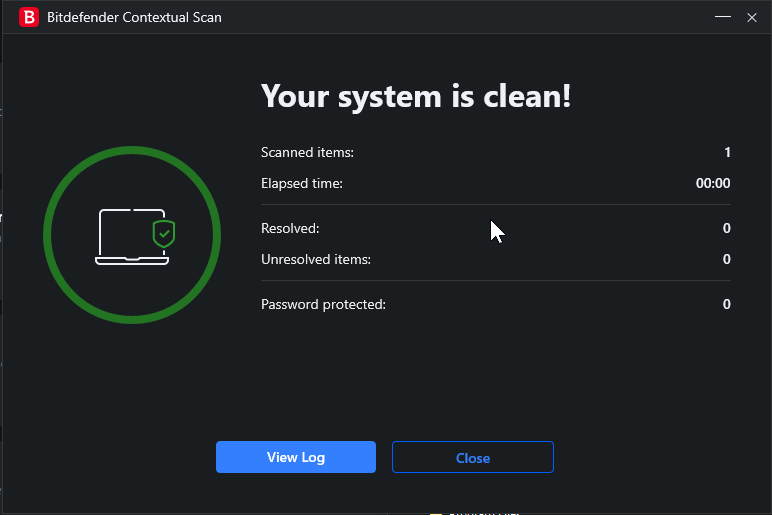
Task: Click the Password protected count 0
Action: [x=727, y=304]
